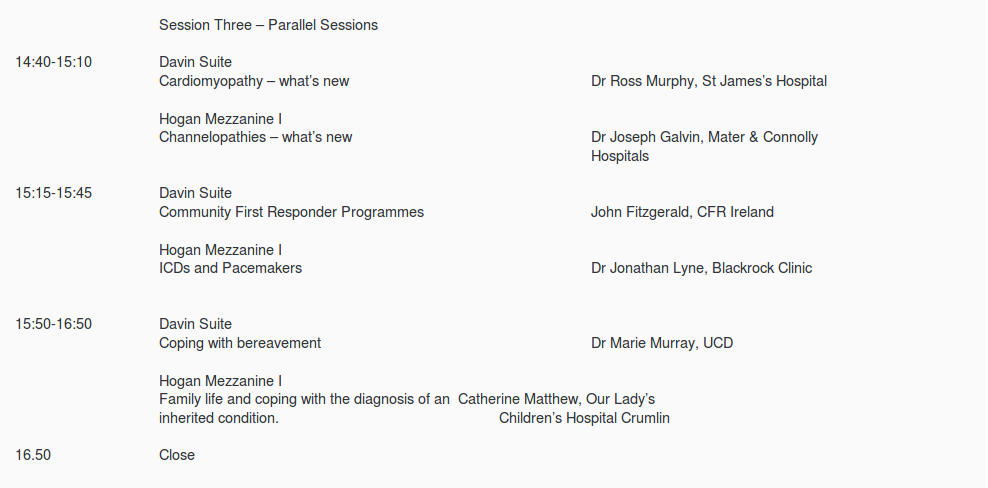Viewport: 988px width, 488px height.
Task: Click speaker Dr Jonathan Lyne, Blackrock Clinic
Action: (701, 268)
